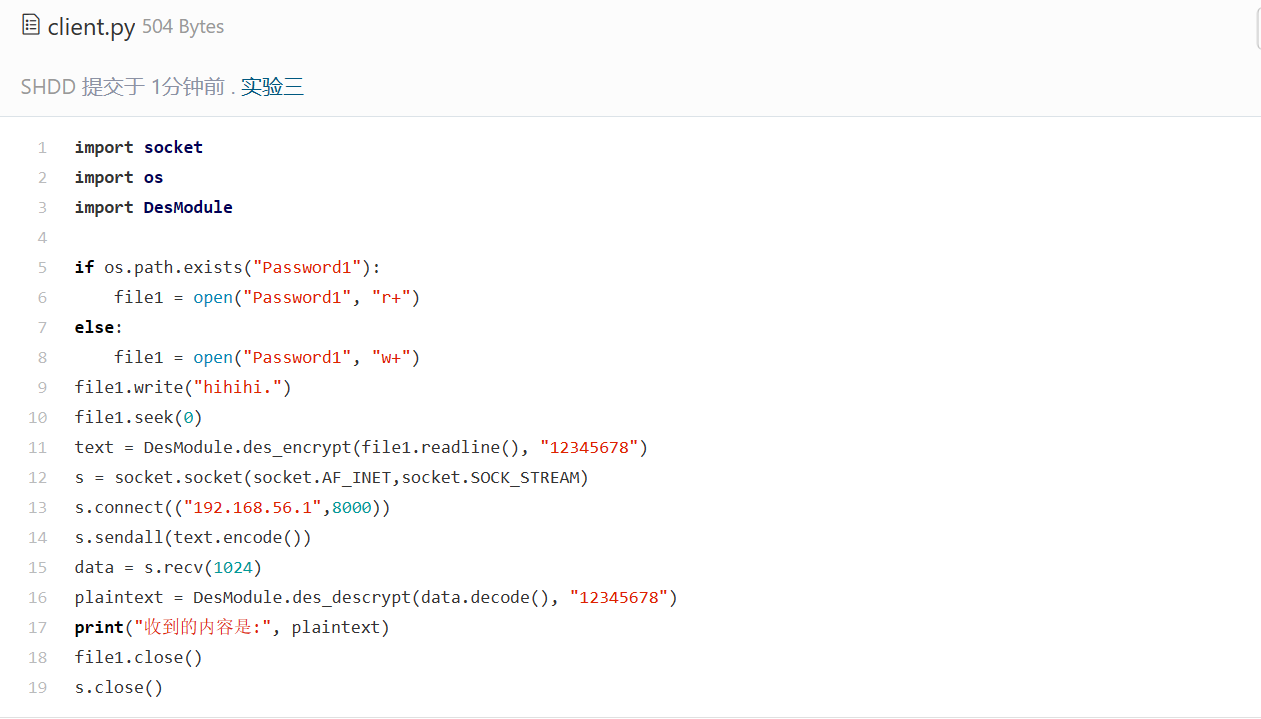Select line number 13 anchor
Viewport: 1261px width, 719px height.
pos(38,507)
